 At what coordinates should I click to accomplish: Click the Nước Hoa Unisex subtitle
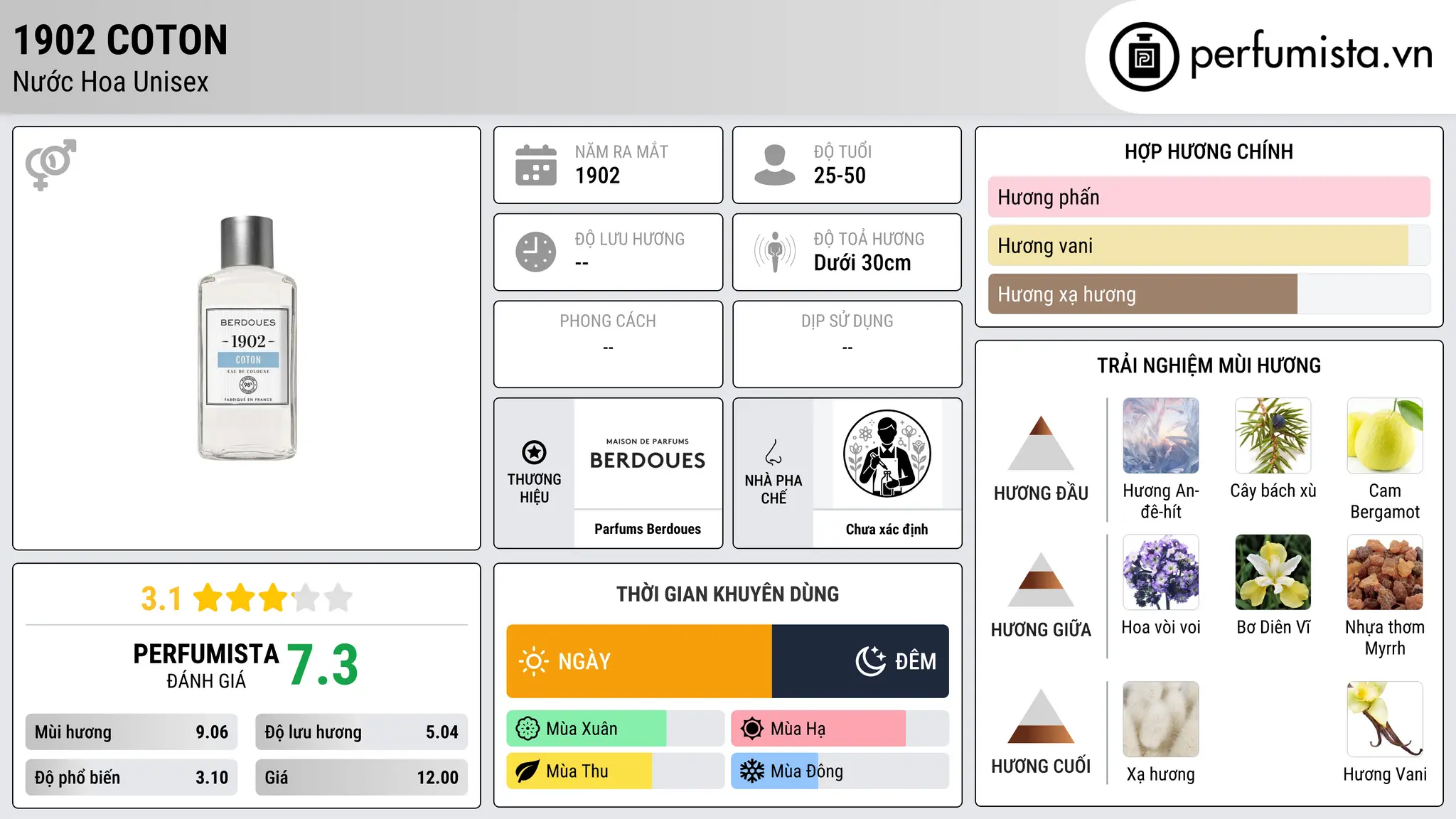pos(111,82)
